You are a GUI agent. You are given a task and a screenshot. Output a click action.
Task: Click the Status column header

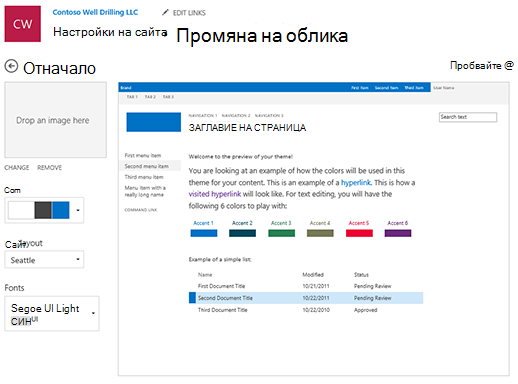[361, 275]
